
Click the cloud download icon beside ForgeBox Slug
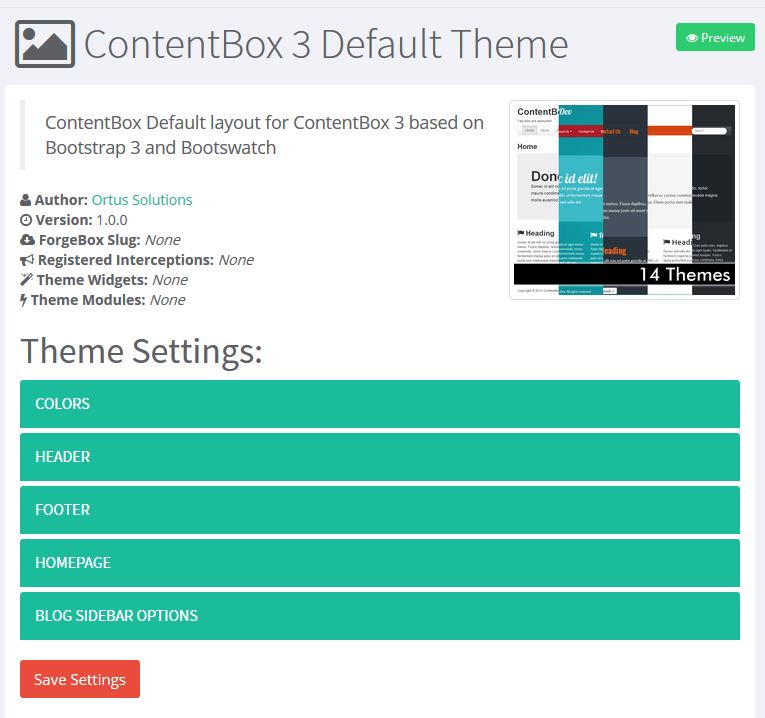27,240
